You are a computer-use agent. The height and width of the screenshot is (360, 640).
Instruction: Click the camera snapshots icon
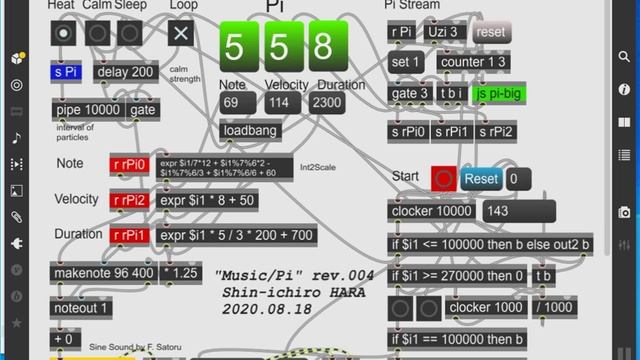[624, 212]
